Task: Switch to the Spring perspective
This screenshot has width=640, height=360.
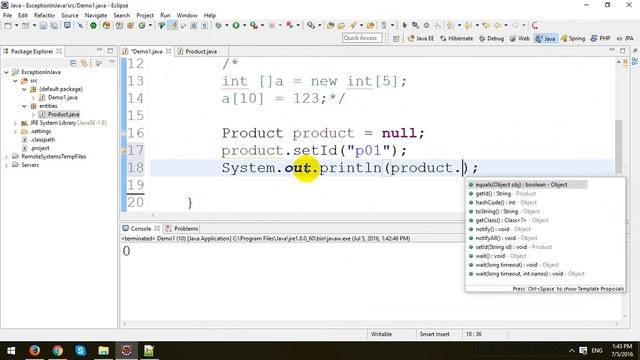Action: [573, 38]
